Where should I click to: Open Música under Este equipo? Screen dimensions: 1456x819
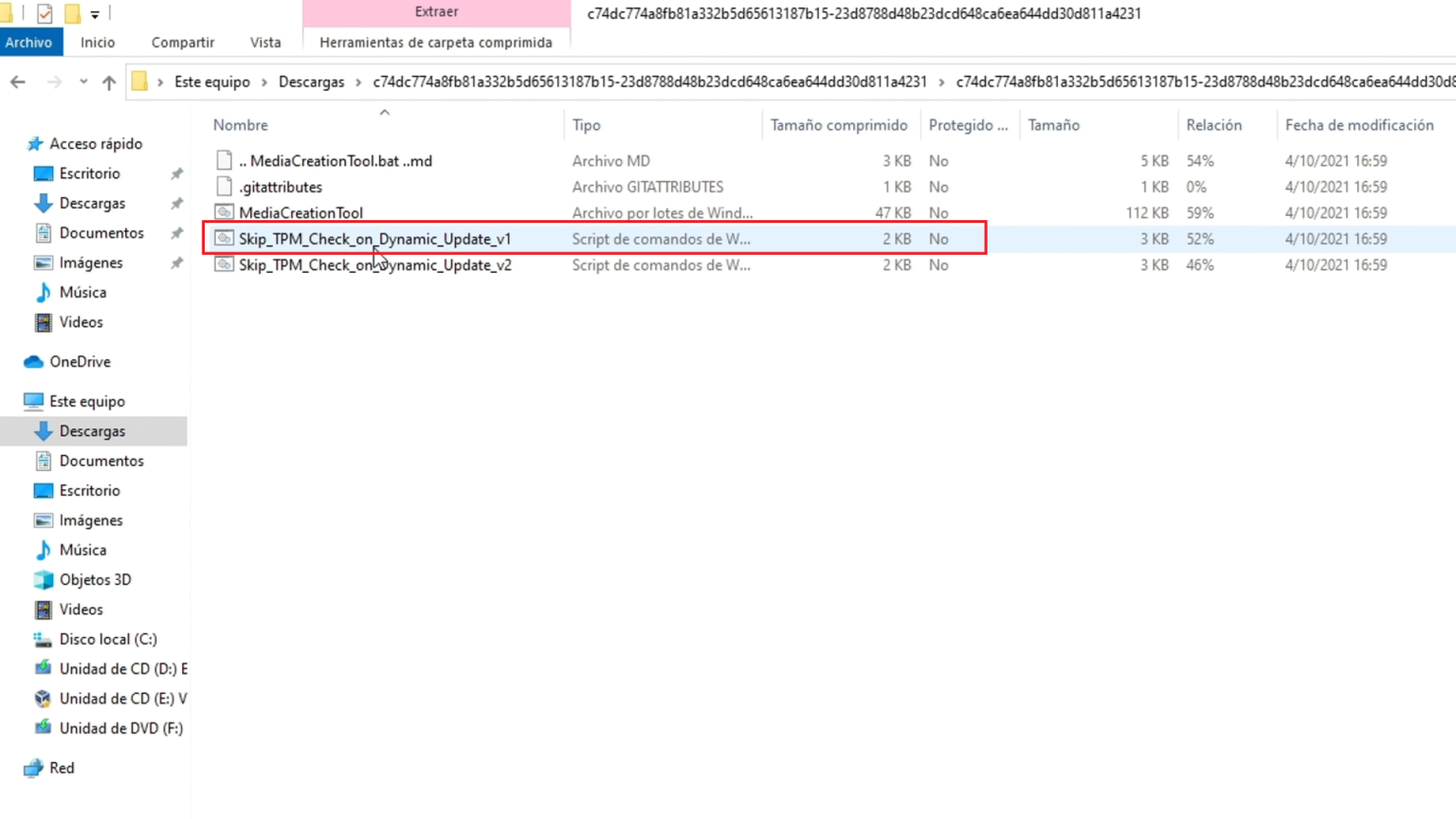pyautogui.click(x=82, y=550)
